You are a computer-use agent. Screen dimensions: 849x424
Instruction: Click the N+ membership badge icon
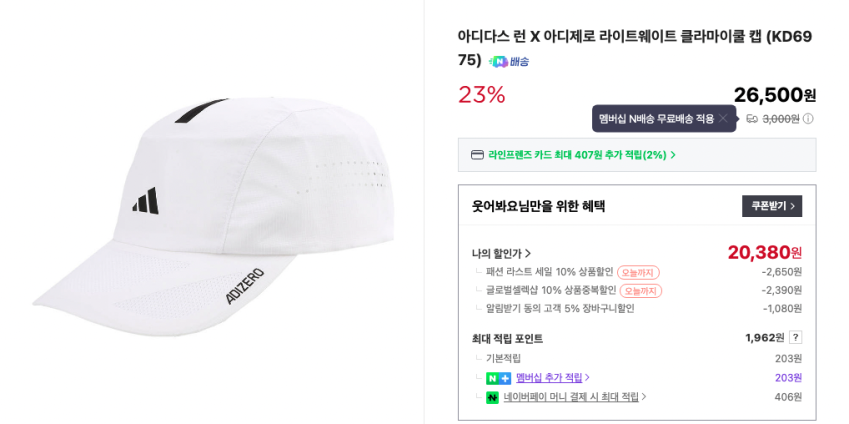(498, 378)
